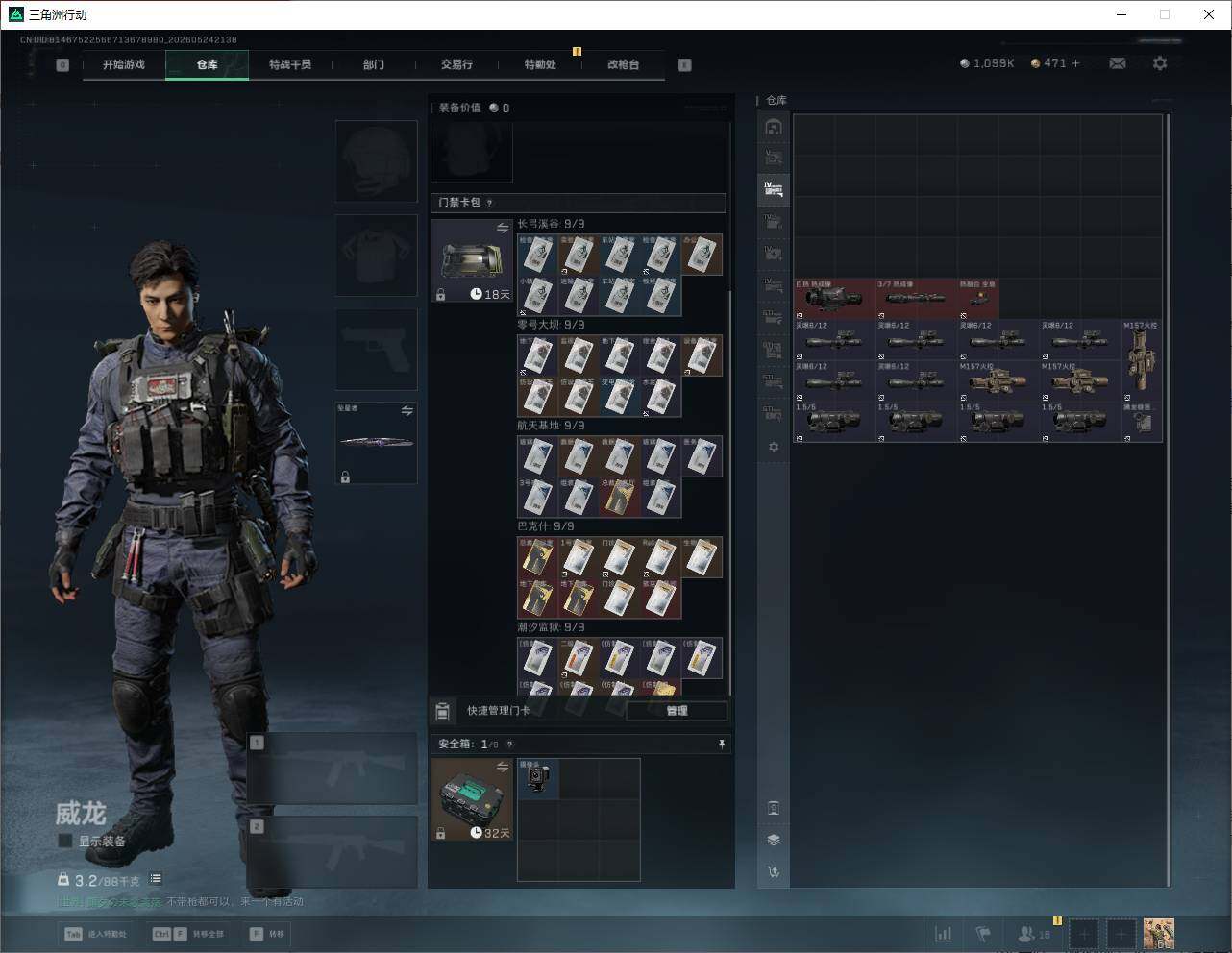Image resolution: width=1232 pixels, height=953 pixels.
Task: Open the 特勤处 tab
Action: (x=540, y=64)
